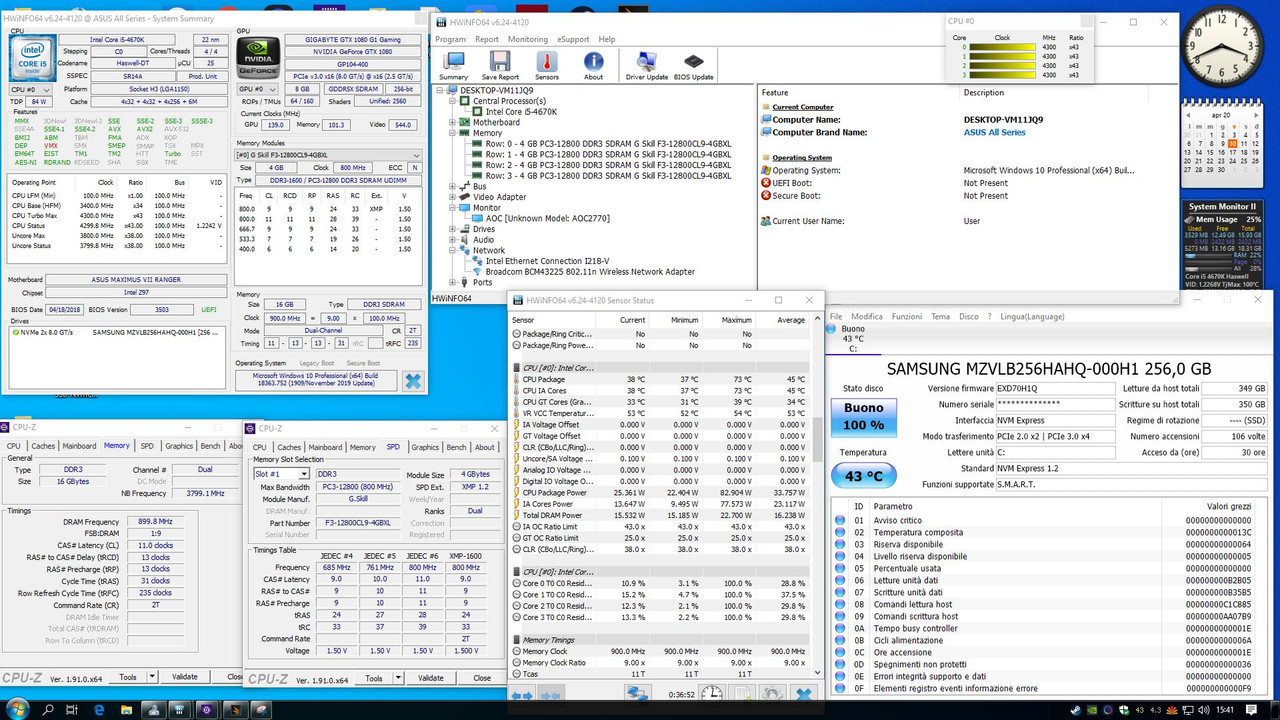The image size is (1280, 720).
Task: Switch to Bench tab in right CPU-Z
Action: 456,447
